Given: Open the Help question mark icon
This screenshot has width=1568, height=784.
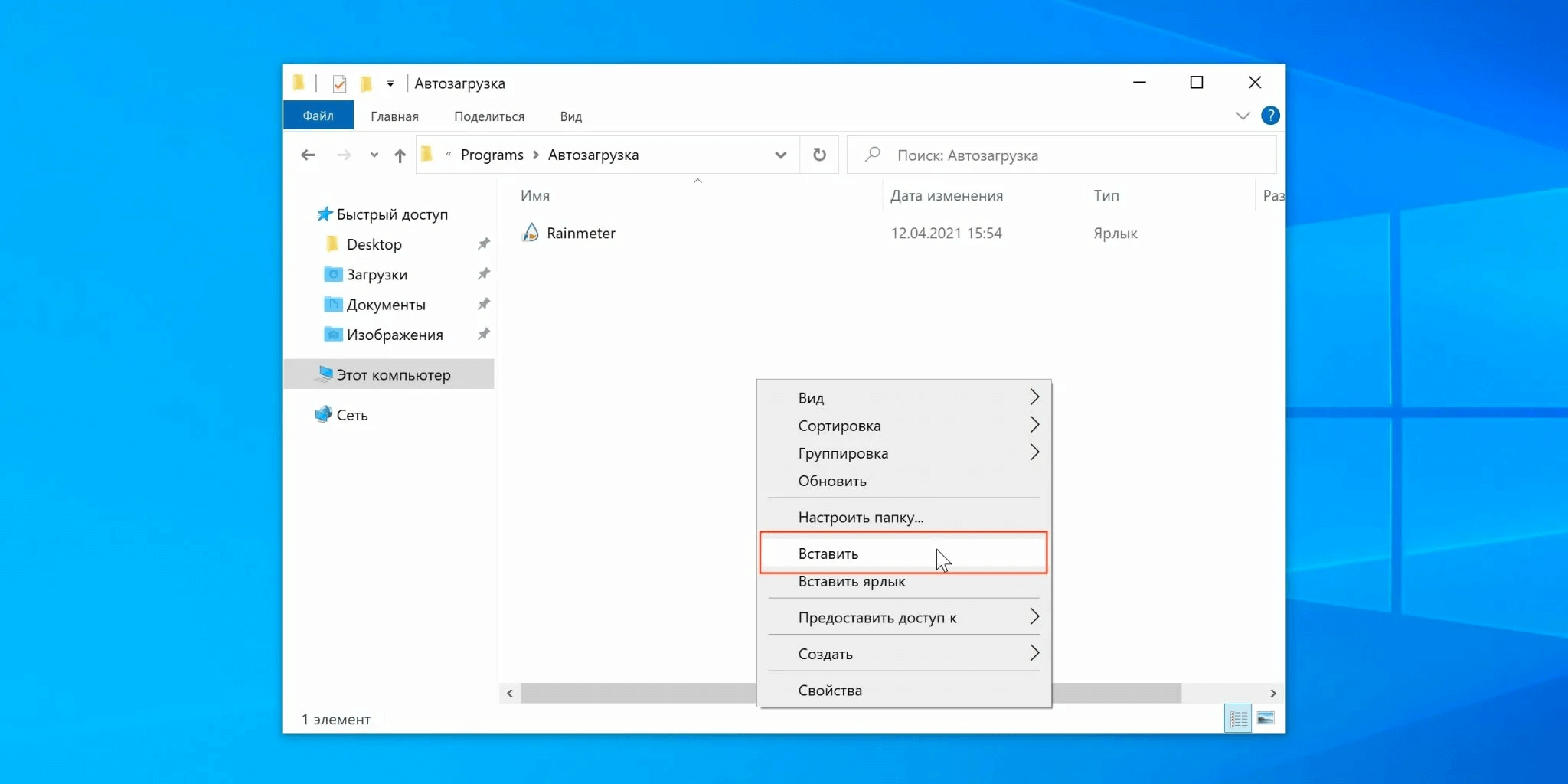Looking at the screenshot, I should pos(1270,116).
